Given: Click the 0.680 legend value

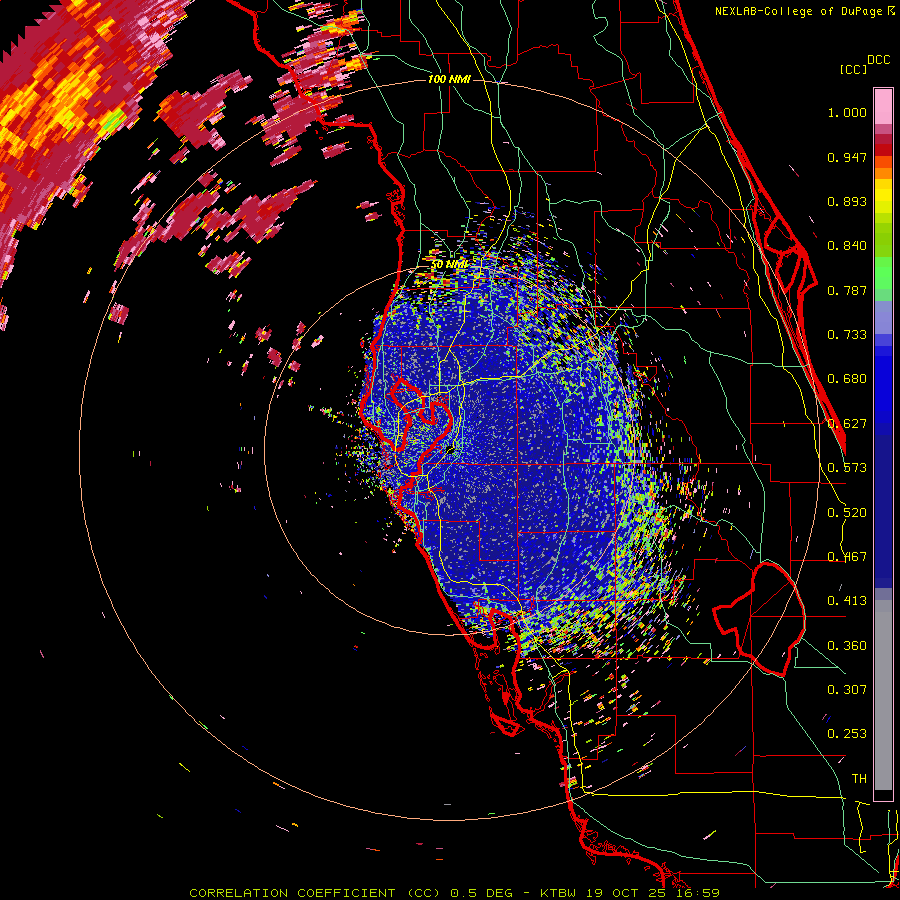Looking at the screenshot, I should [x=847, y=379].
